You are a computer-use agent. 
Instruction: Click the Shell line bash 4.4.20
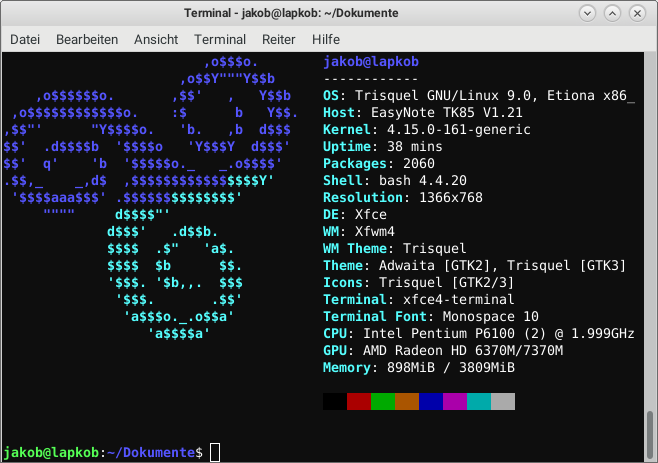point(394,180)
